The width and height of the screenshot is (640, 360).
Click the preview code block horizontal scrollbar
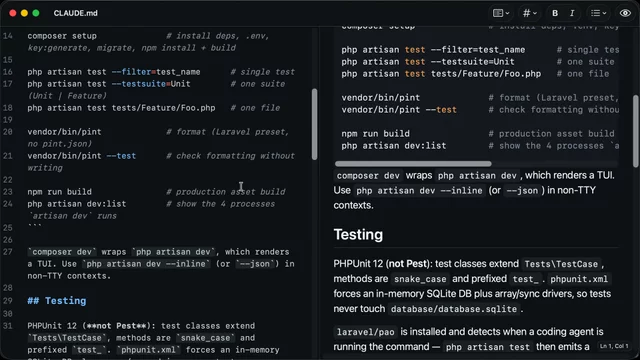(x=413, y=164)
